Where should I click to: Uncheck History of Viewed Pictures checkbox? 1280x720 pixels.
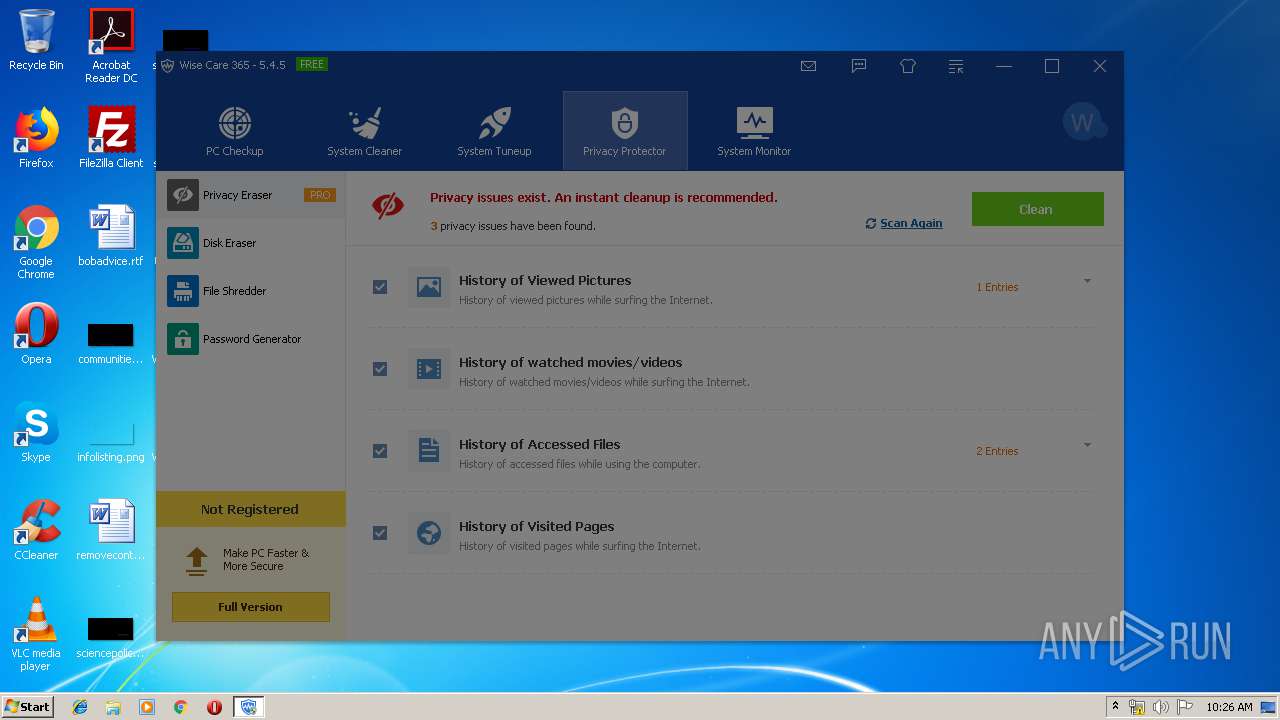380,287
